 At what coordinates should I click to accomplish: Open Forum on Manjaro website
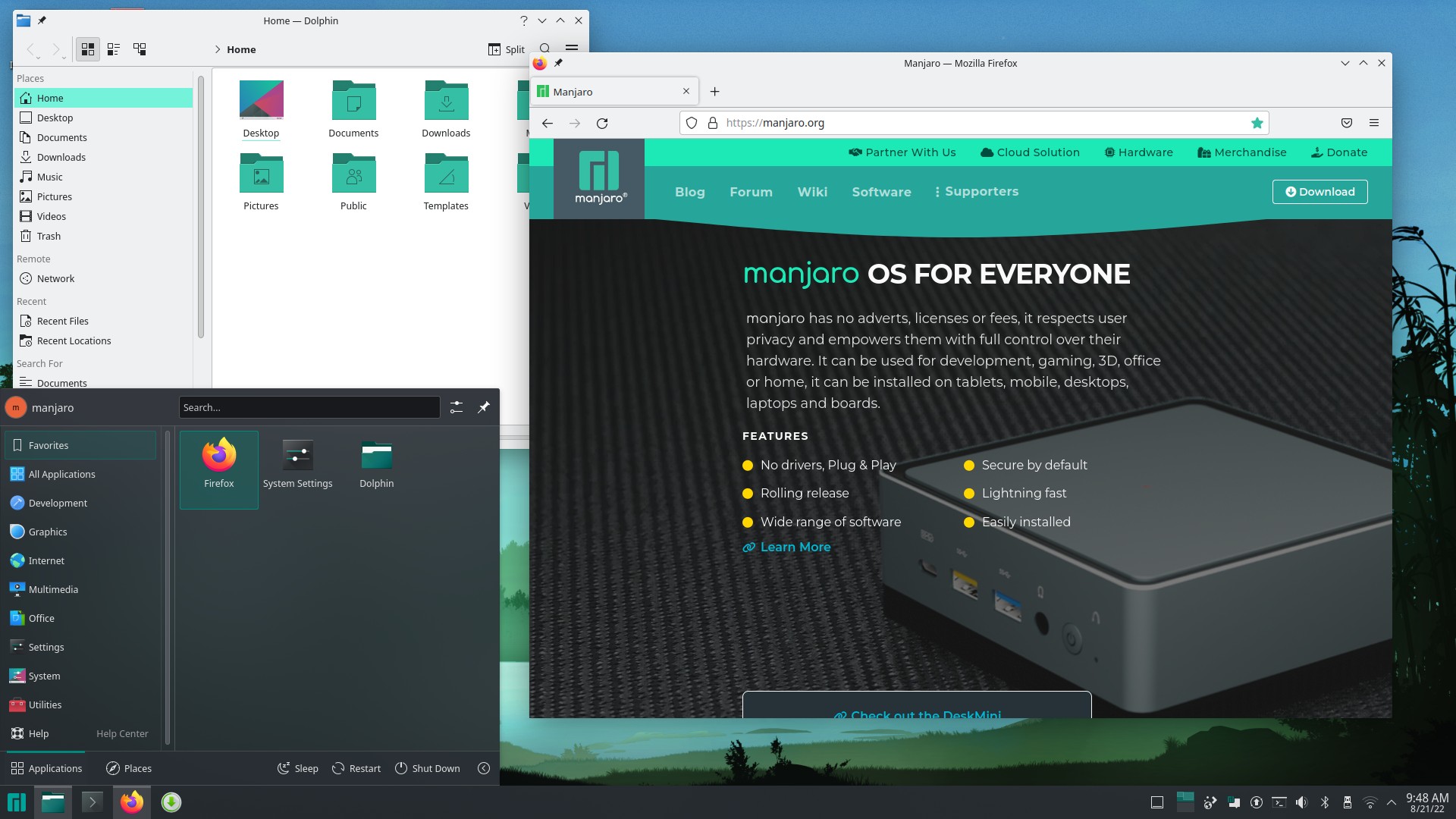pyautogui.click(x=752, y=192)
